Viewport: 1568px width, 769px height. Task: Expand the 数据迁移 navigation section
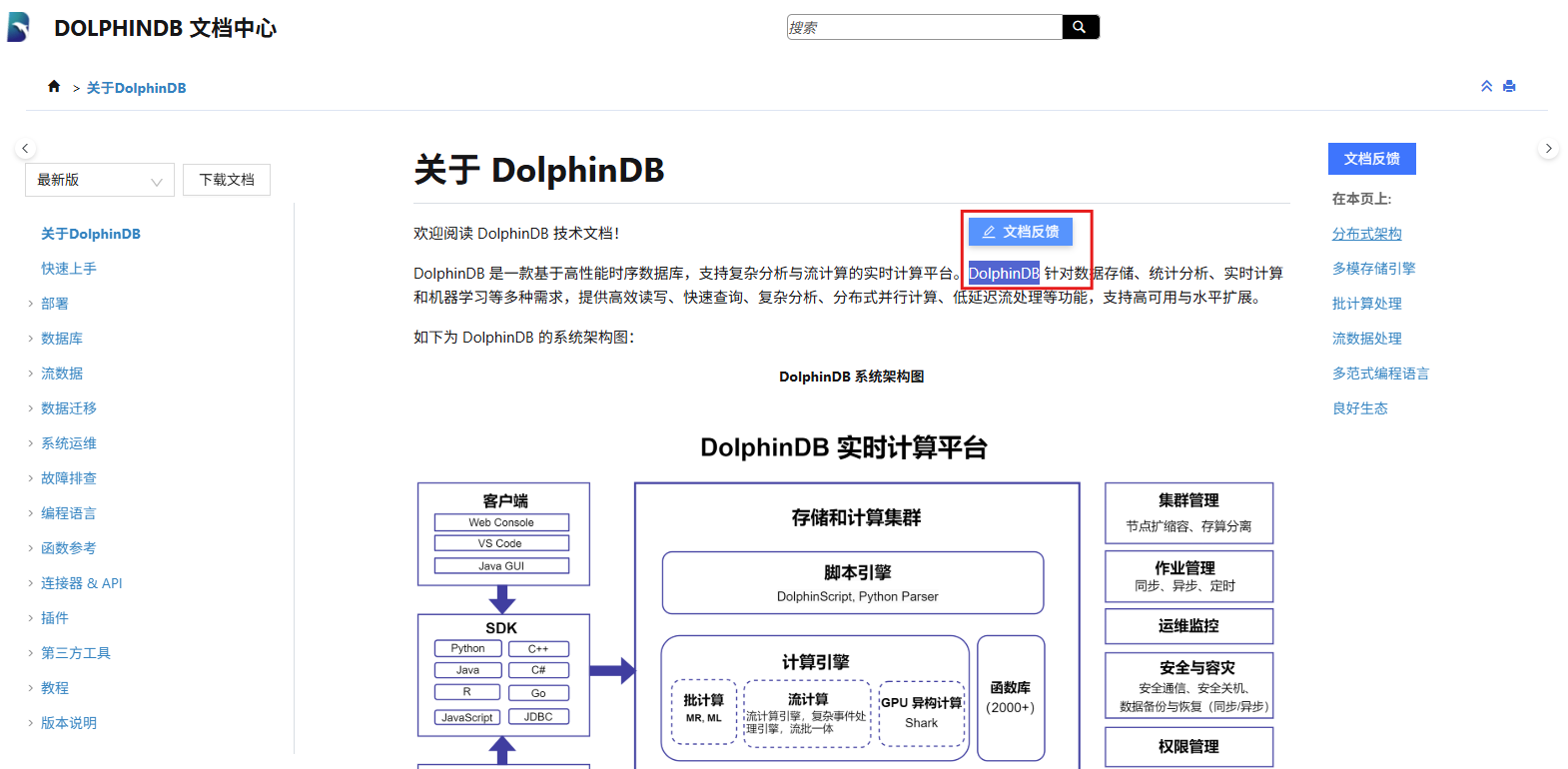tap(31, 408)
